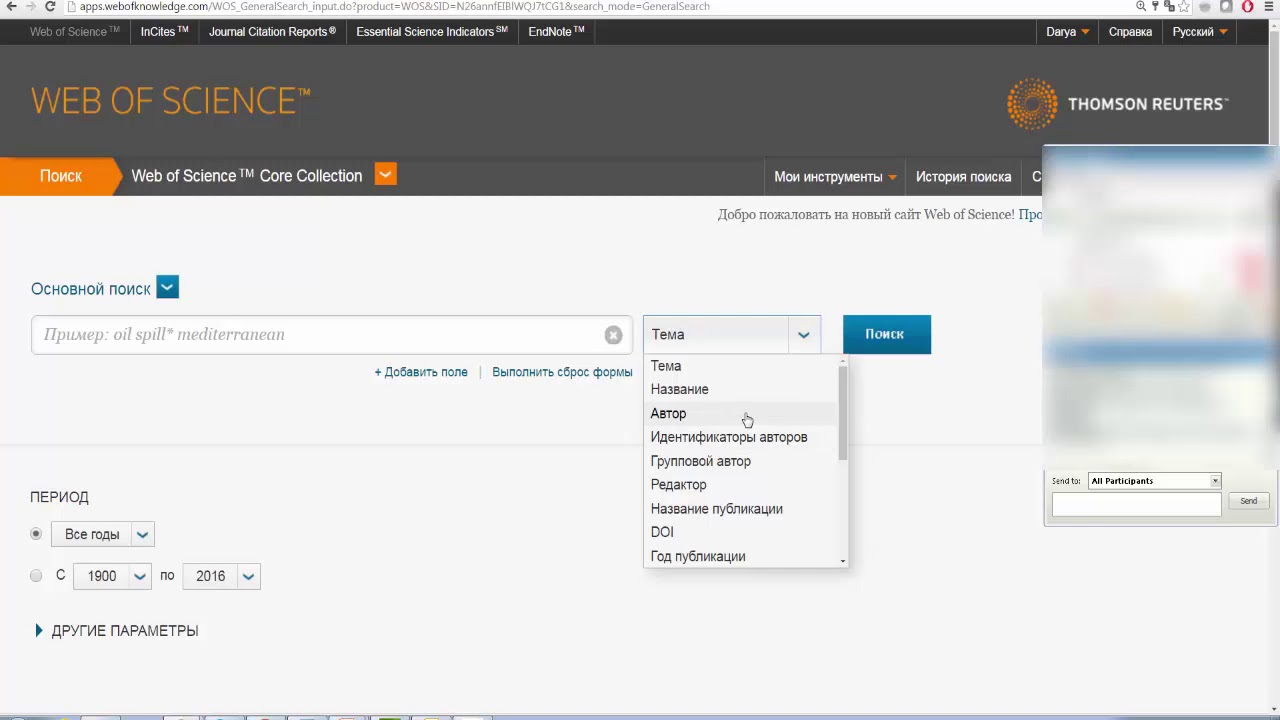Click the browser bookmark star icon
This screenshot has height=720, width=1280.
pos(1185,6)
